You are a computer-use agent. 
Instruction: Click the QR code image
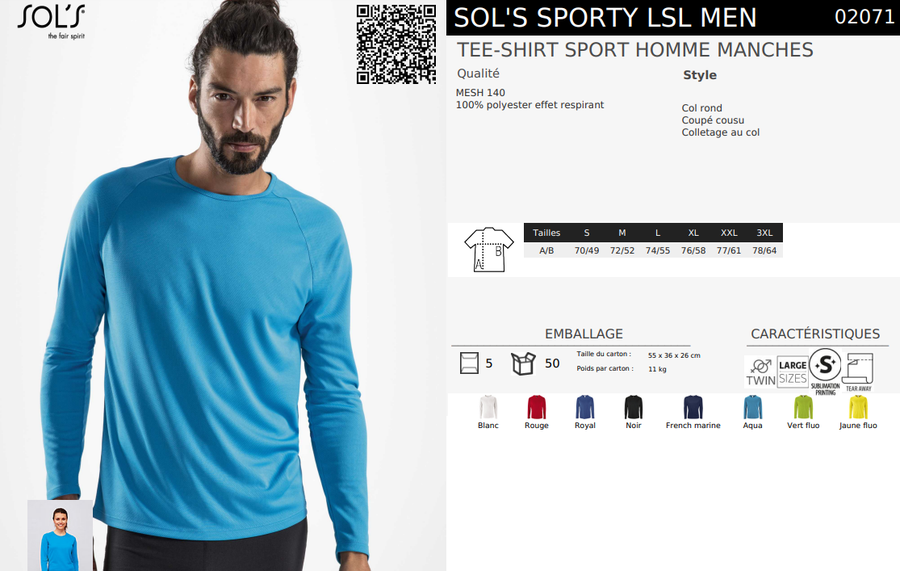click(x=396, y=44)
